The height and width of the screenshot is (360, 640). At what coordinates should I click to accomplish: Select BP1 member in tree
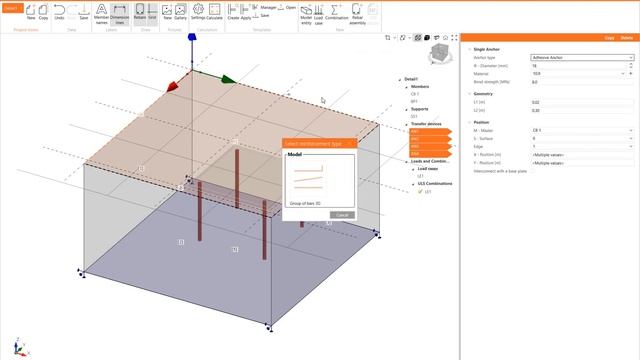(414, 102)
